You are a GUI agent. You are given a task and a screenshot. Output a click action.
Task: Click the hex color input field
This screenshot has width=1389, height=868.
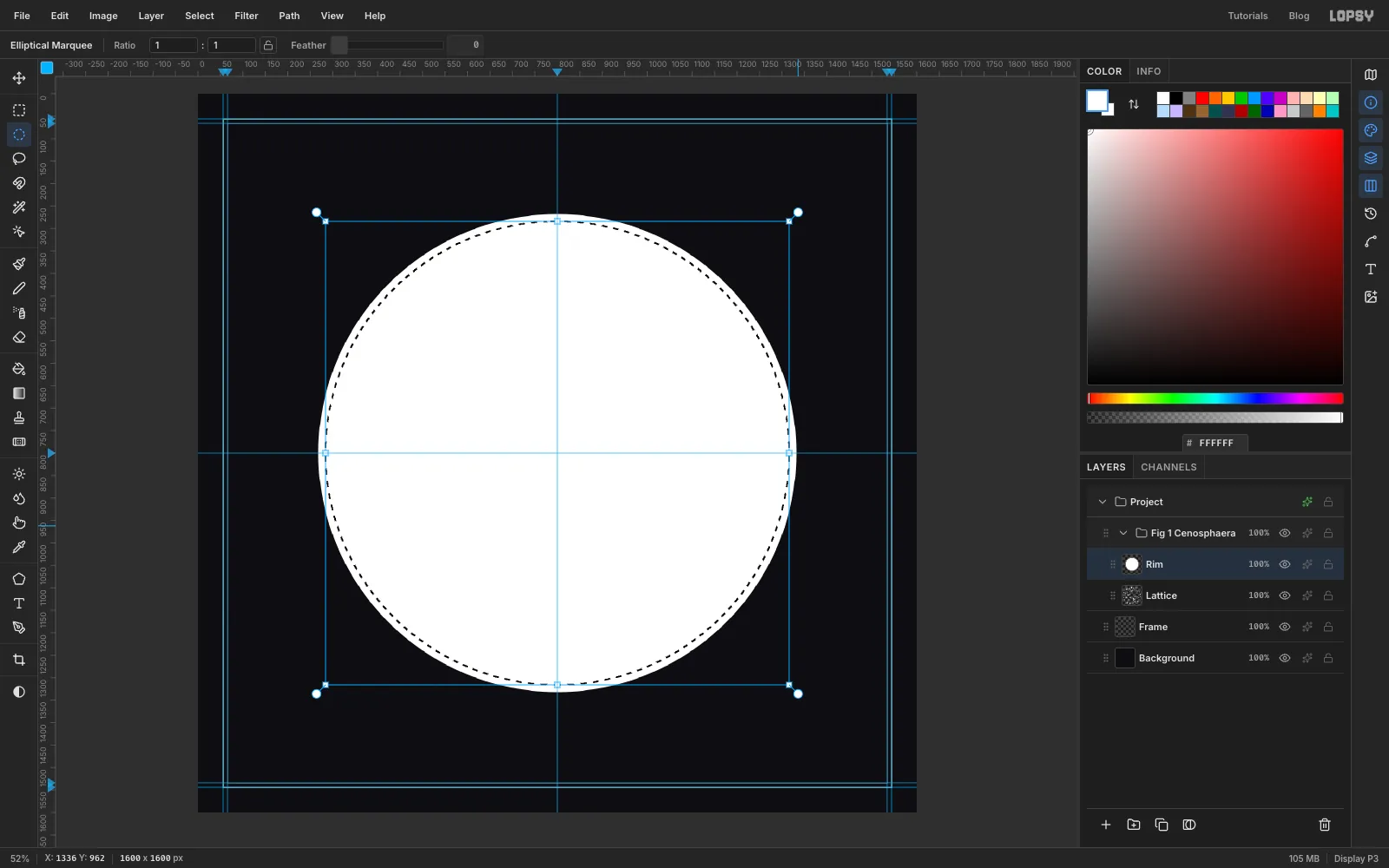tap(1215, 443)
